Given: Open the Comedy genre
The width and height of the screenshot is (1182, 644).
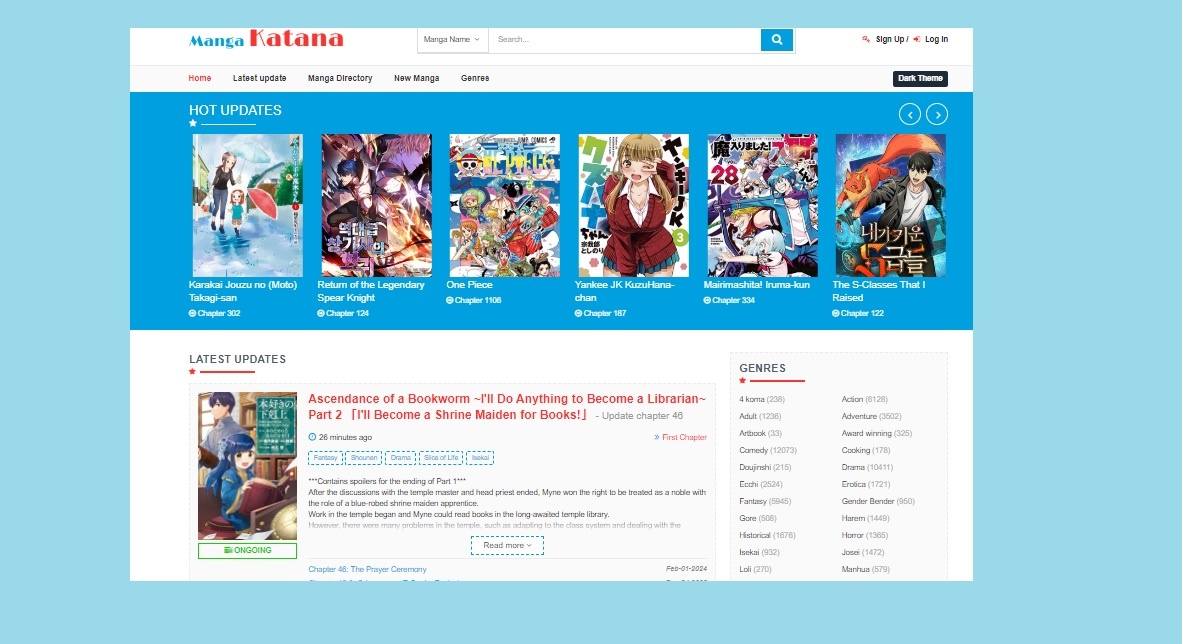Looking at the screenshot, I should point(767,450).
